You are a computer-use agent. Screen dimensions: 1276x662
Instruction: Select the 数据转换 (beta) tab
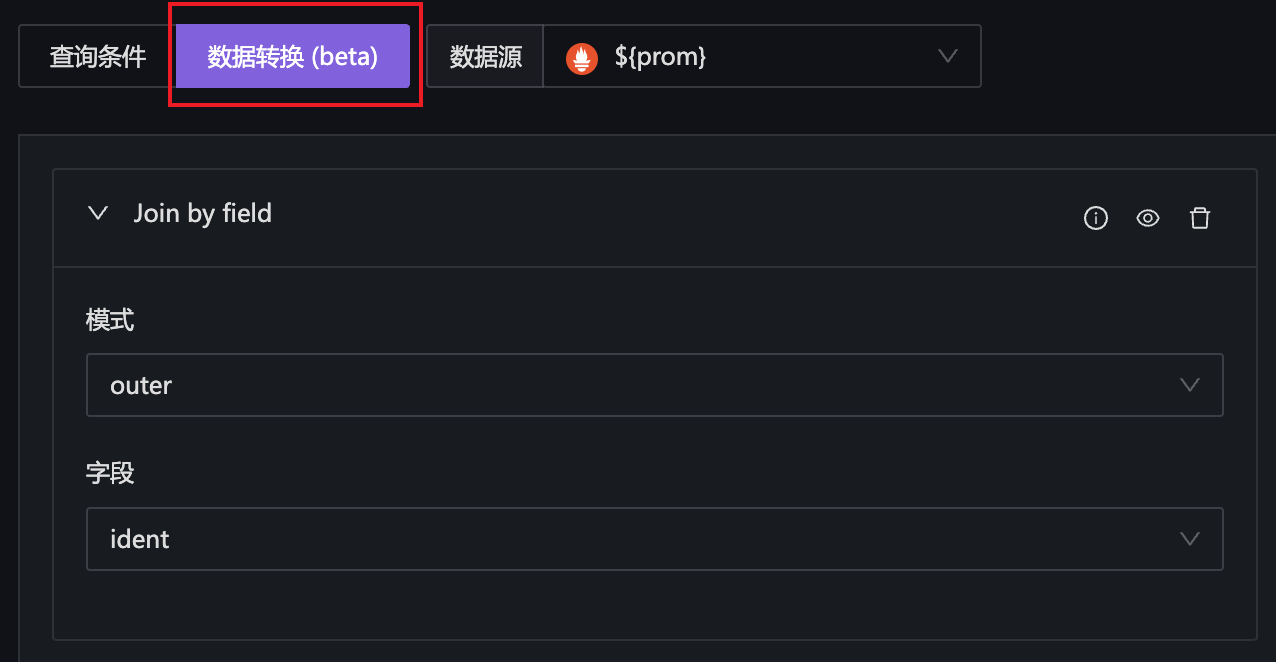click(x=293, y=57)
